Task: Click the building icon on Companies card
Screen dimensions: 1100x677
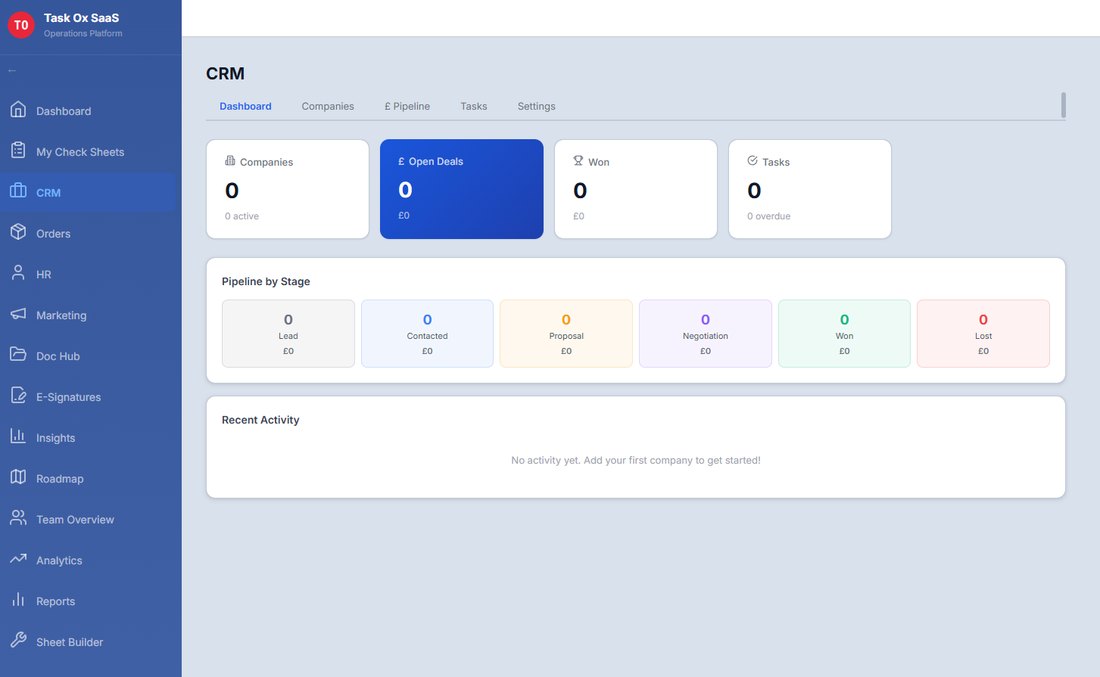Action: 230,161
